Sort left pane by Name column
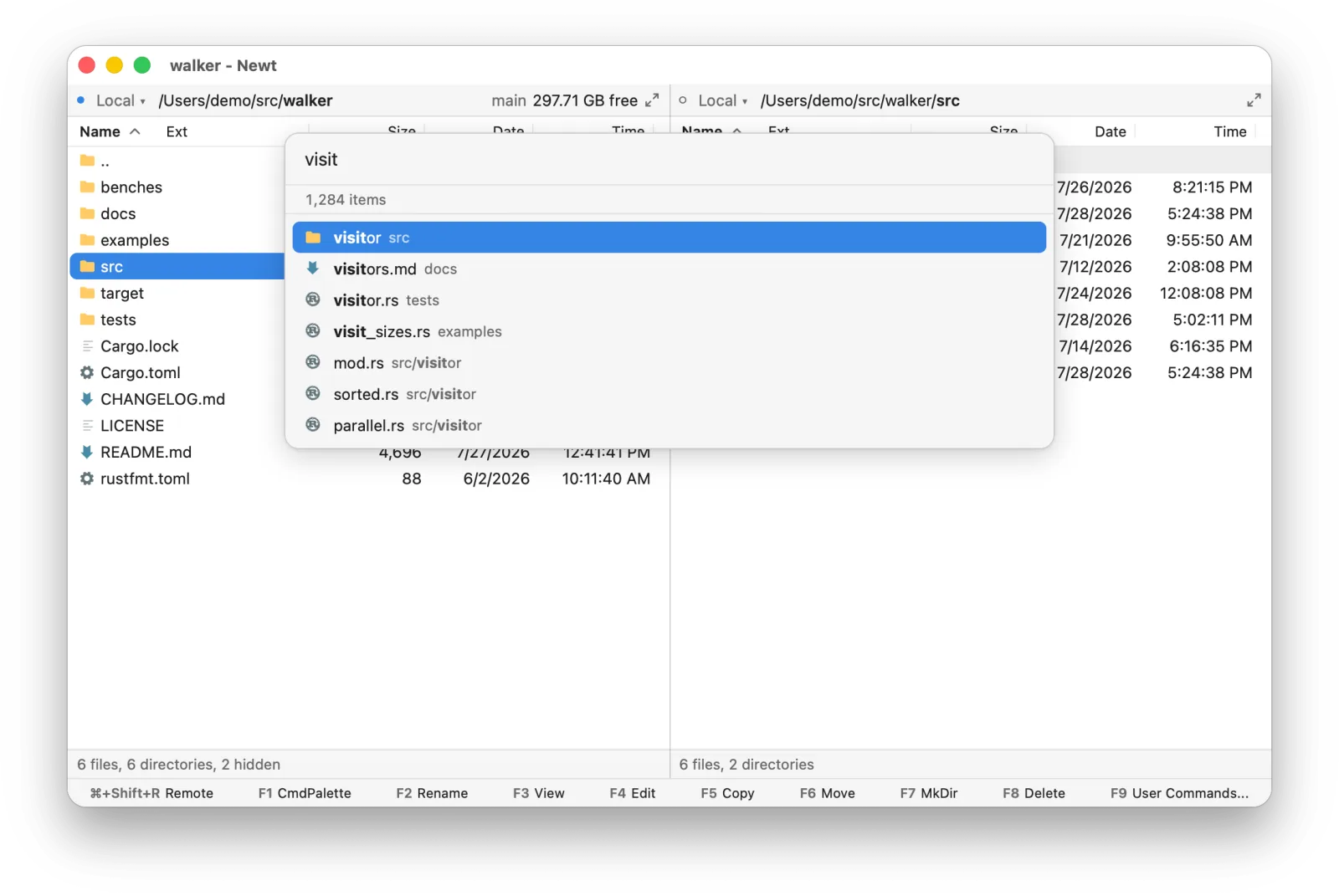The width and height of the screenshot is (1339, 896). 110,131
